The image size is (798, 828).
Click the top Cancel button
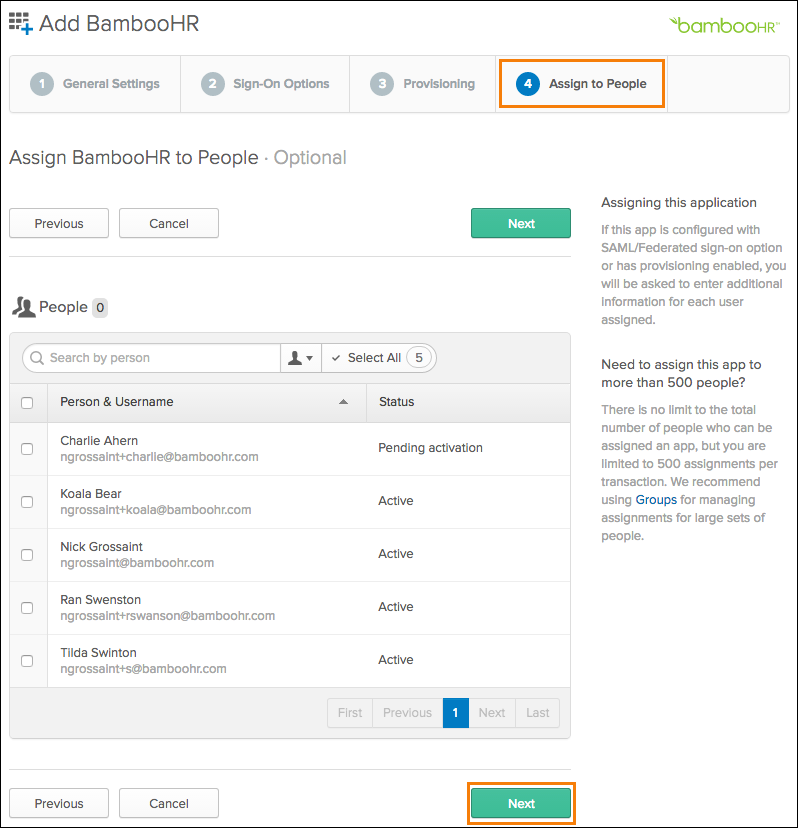coord(169,223)
